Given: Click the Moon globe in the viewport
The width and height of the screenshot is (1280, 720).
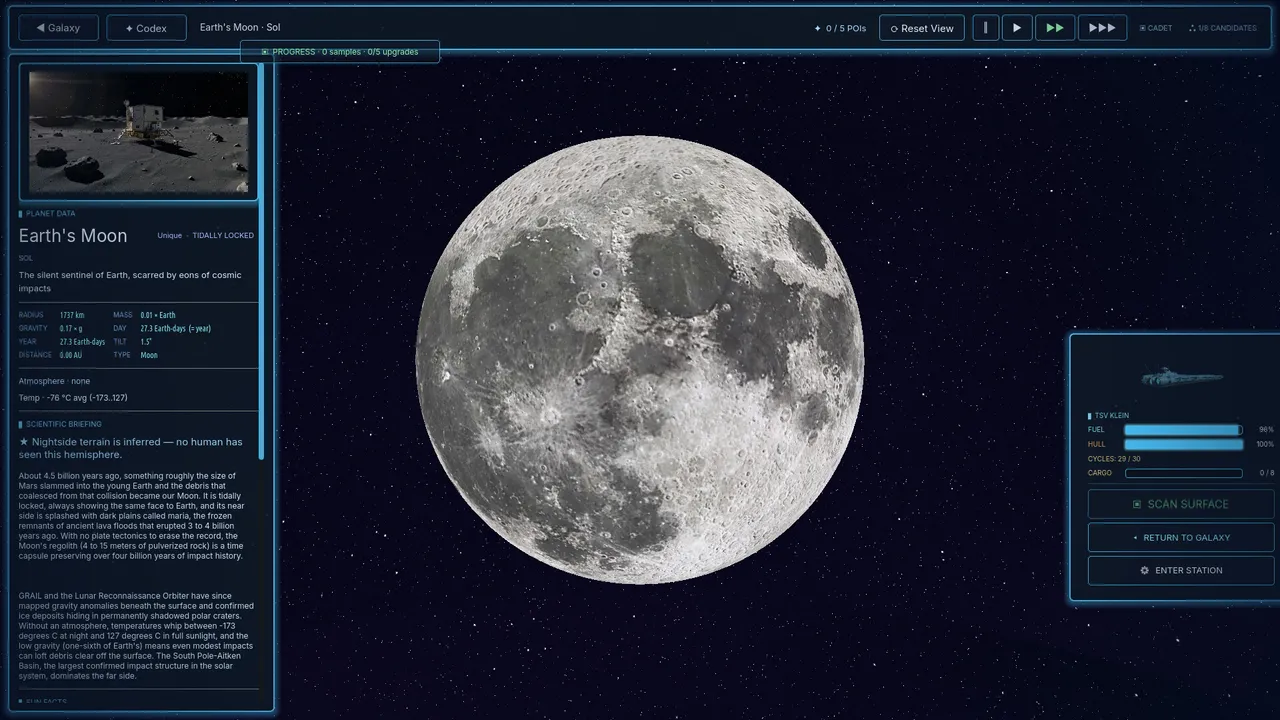Looking at the screenshot, I should click(x=640, y=360).
